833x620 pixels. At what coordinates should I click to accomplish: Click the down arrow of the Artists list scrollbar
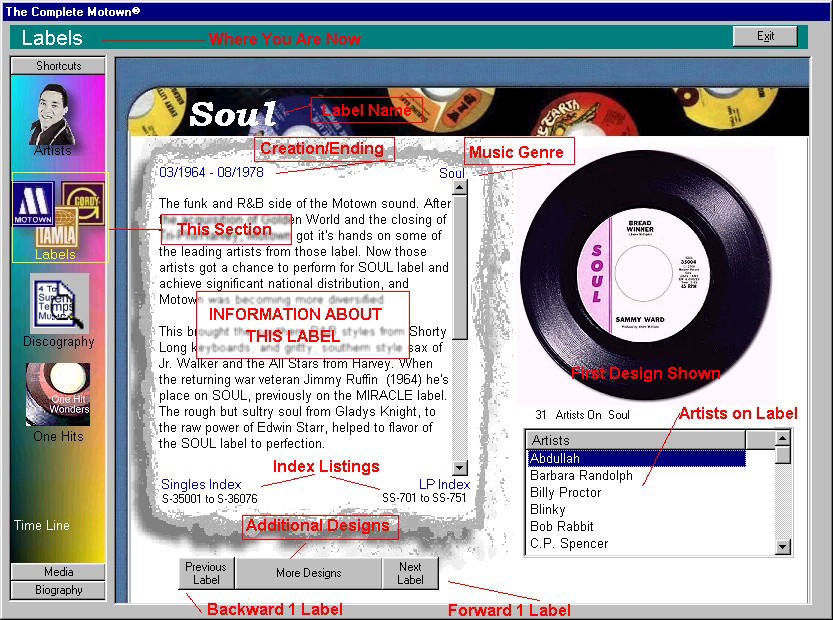click(x=783, y=547)
